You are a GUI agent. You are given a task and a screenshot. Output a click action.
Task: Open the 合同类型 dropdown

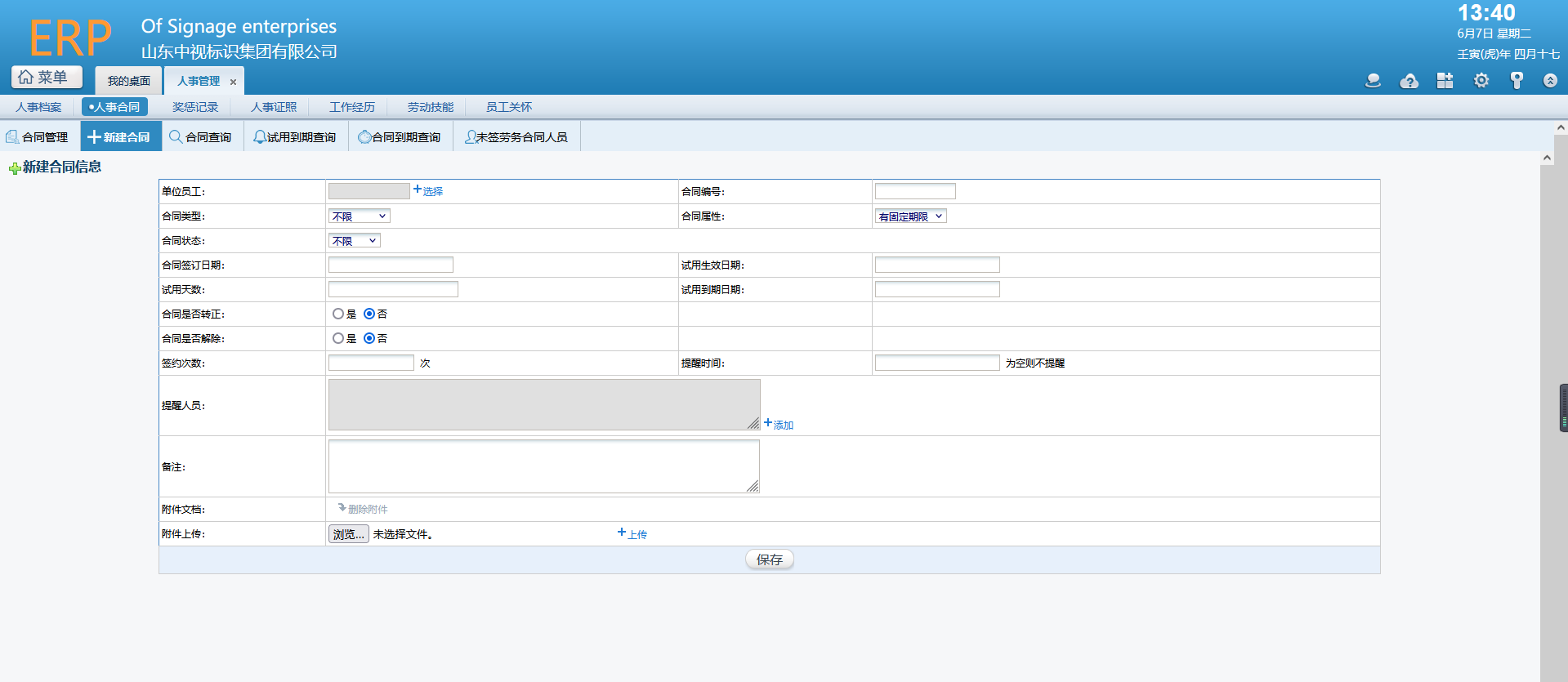(360, 216)
